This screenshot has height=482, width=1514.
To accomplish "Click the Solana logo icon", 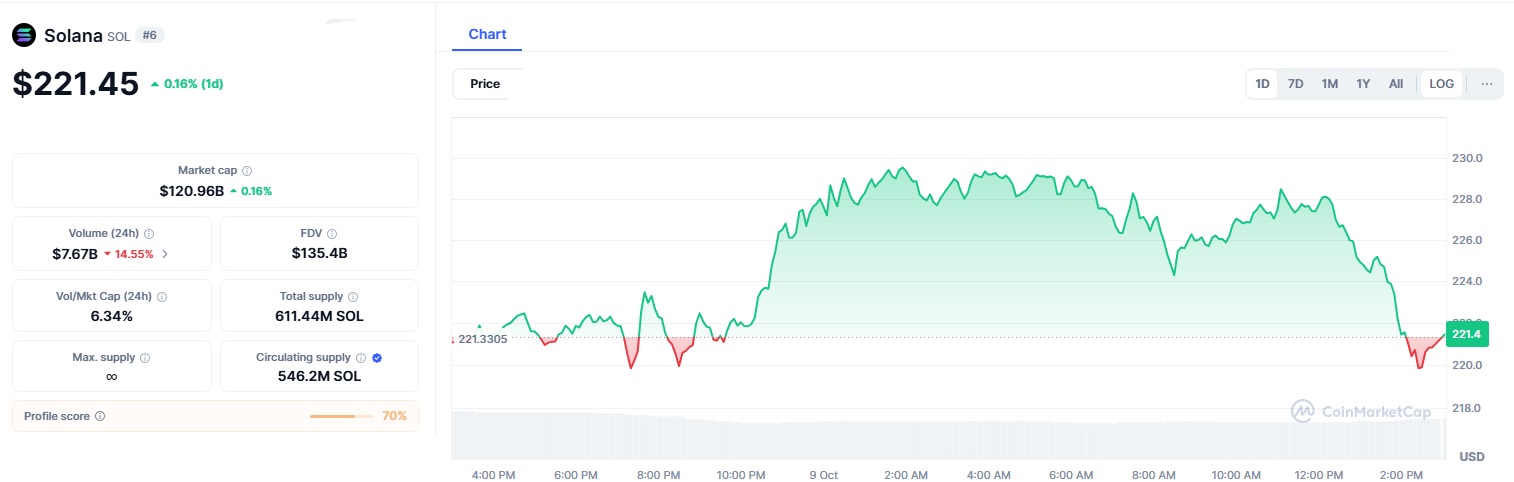I will (24, 35).
